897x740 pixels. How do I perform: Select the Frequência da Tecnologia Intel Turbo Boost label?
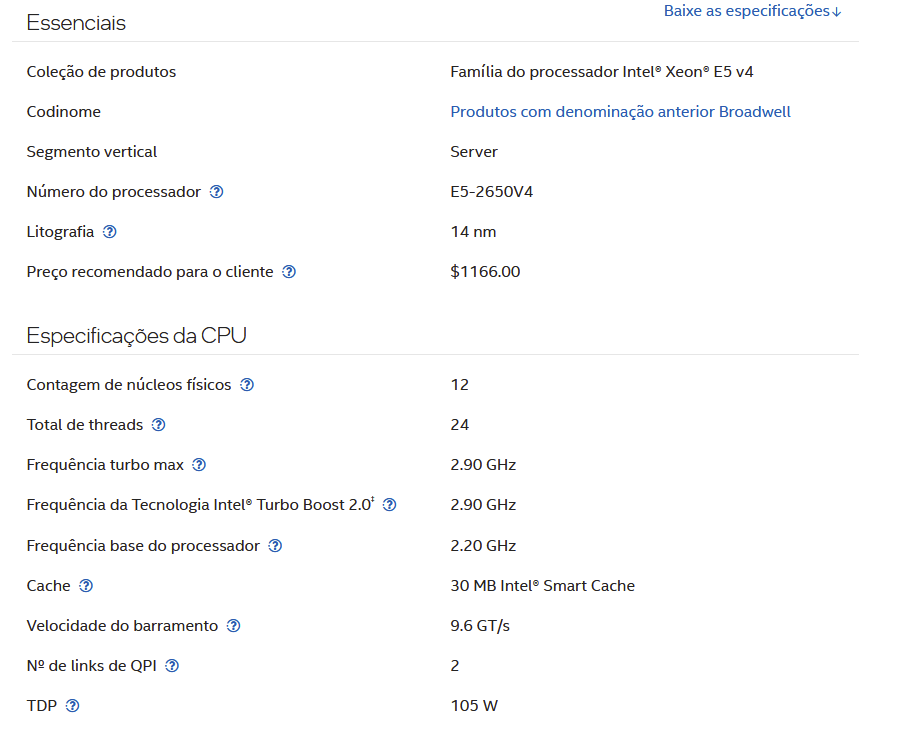(200, 504)
